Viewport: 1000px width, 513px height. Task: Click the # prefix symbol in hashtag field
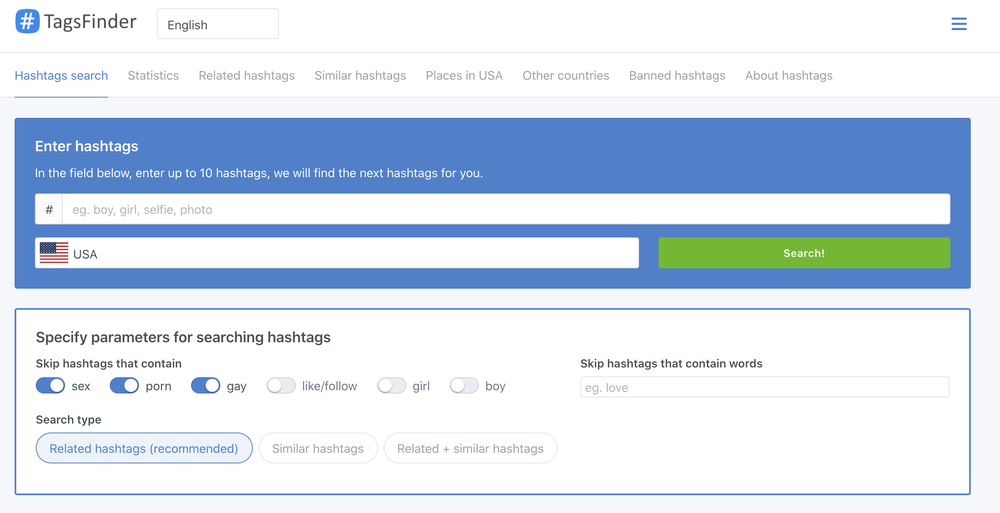[x=49, y=209]
